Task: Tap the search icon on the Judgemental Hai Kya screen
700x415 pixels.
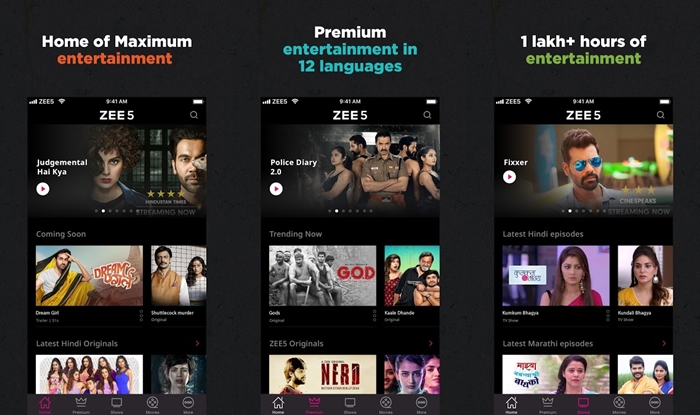Action: [194, 115]
